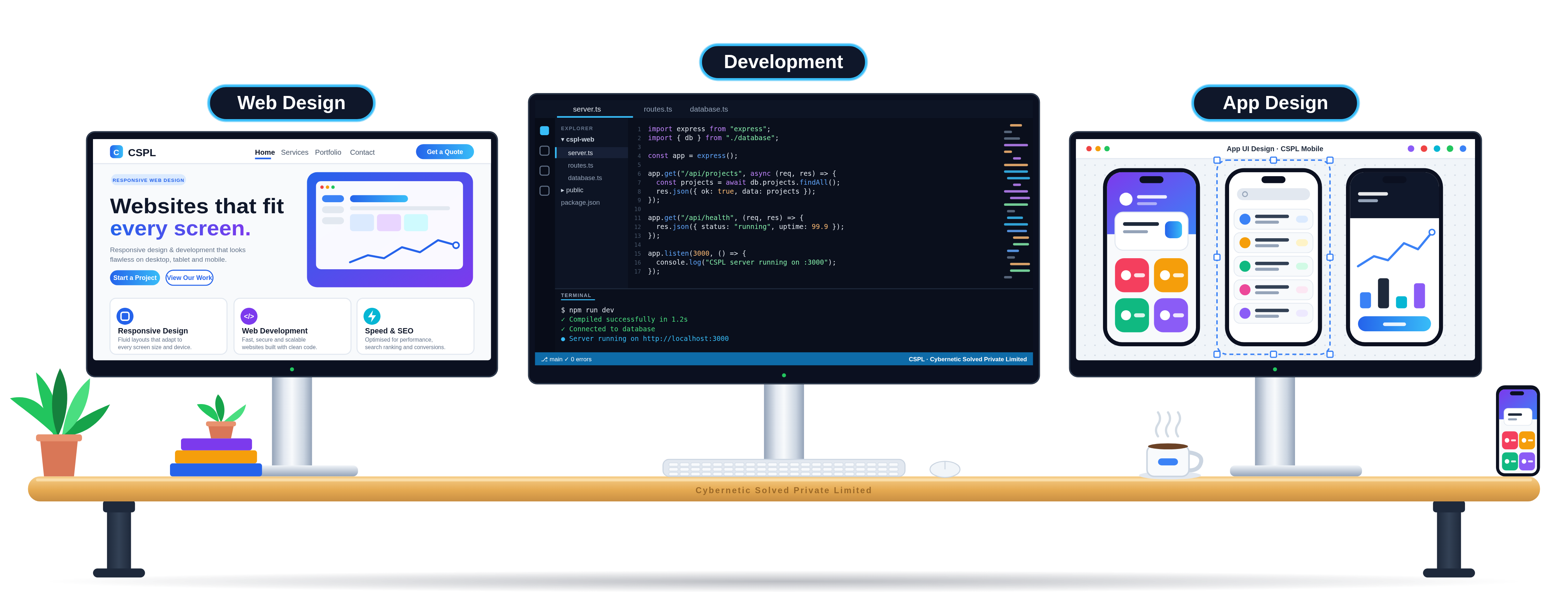Click the pink list item in the middle phone mockup
Screen dimensions: 1568x592
point(1273,290)
